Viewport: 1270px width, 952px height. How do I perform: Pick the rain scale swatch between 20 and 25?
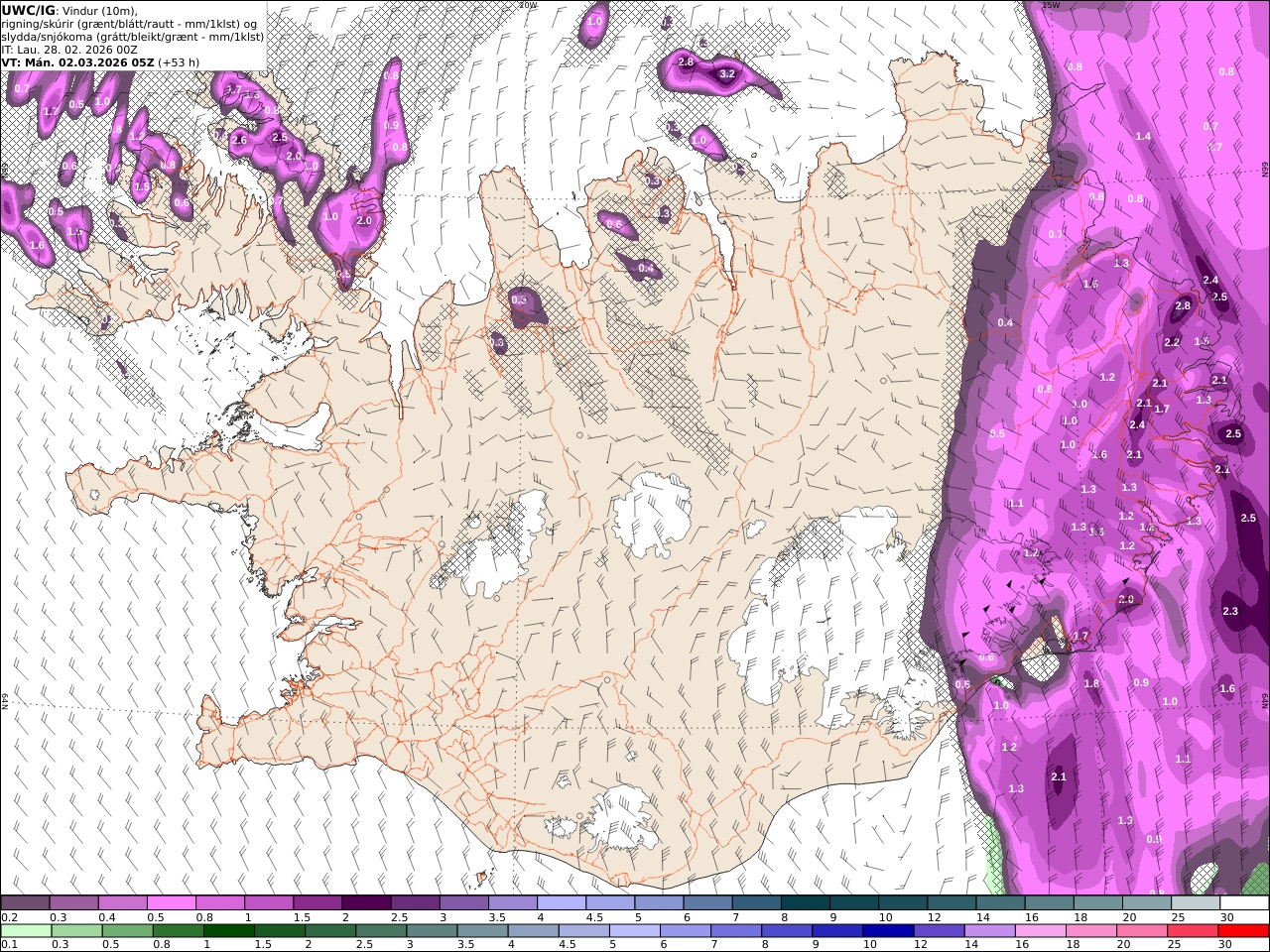[1142, 931]
